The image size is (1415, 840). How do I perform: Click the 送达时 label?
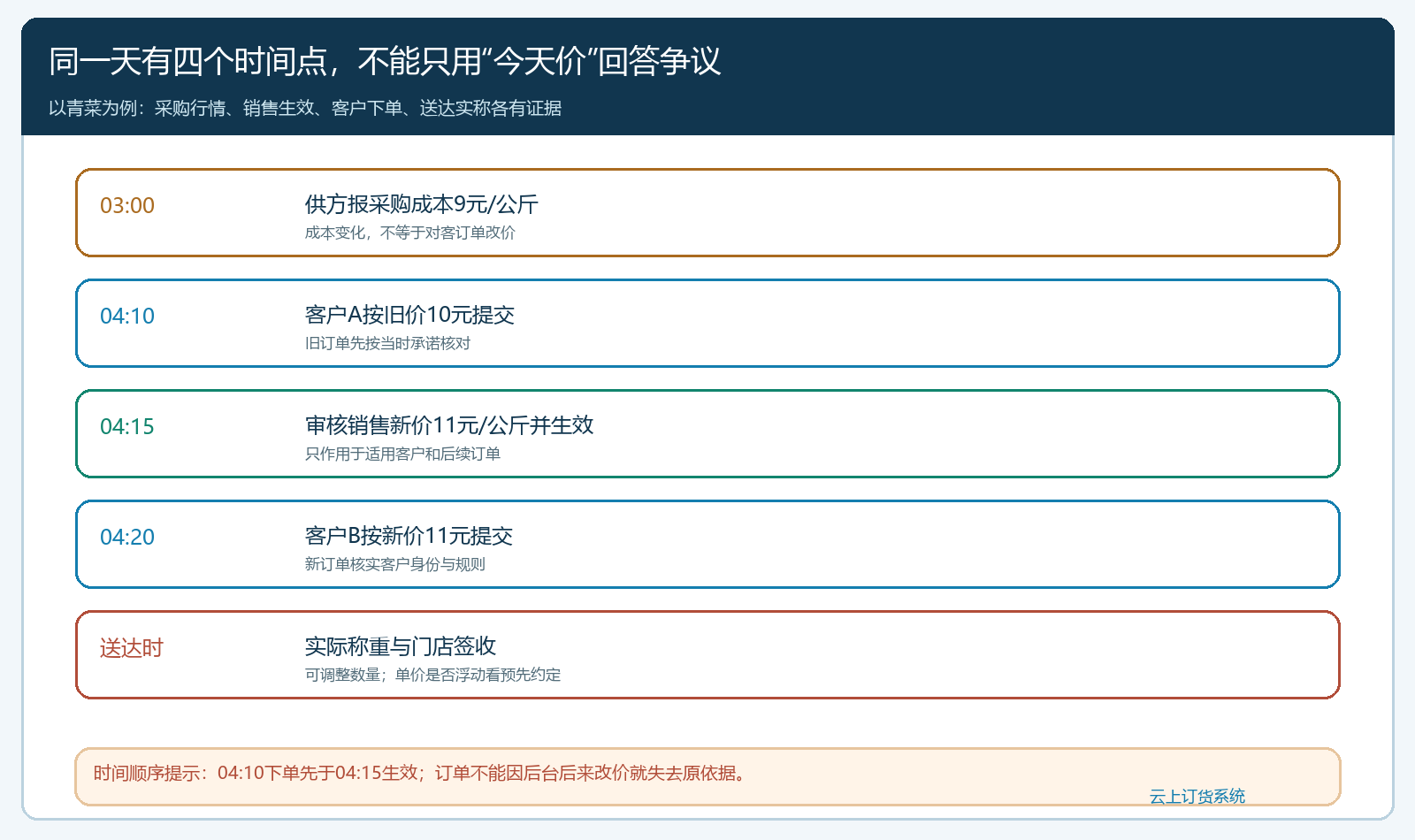132,648
